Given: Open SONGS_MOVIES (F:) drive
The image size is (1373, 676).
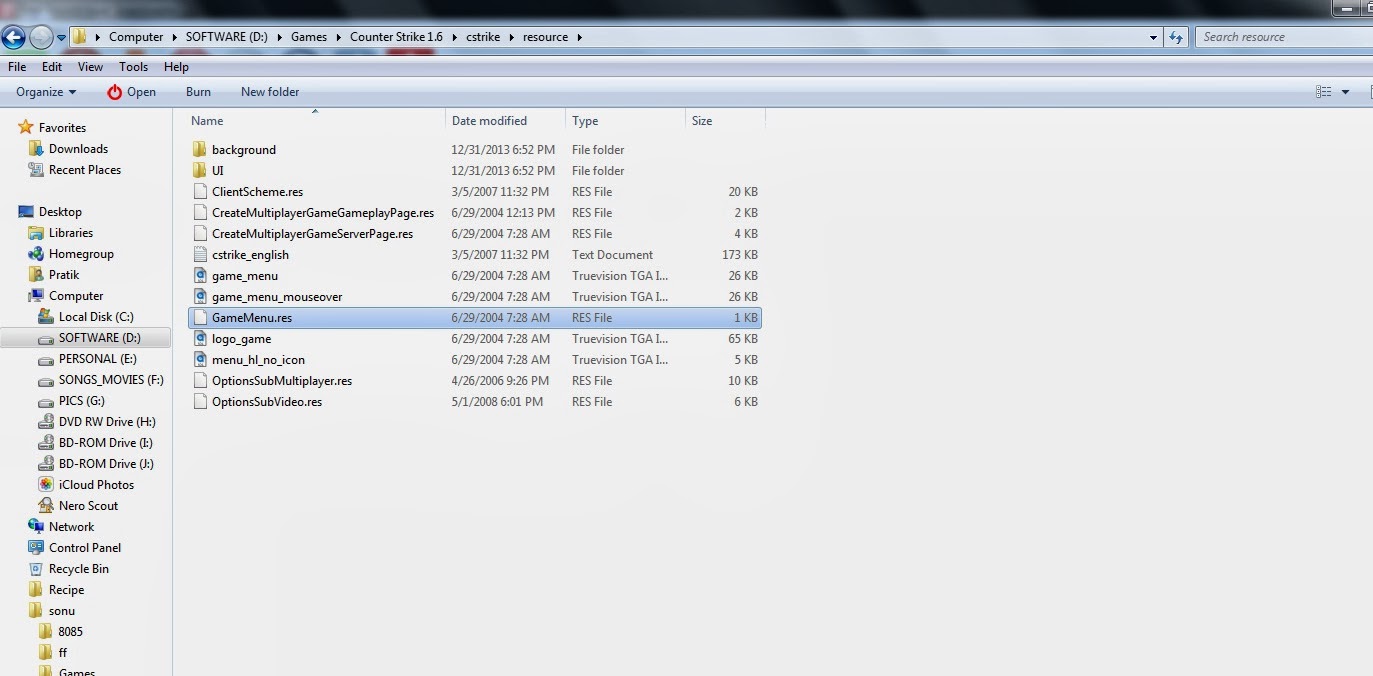Looking at the screenshot, I should (x=110, y=380).
